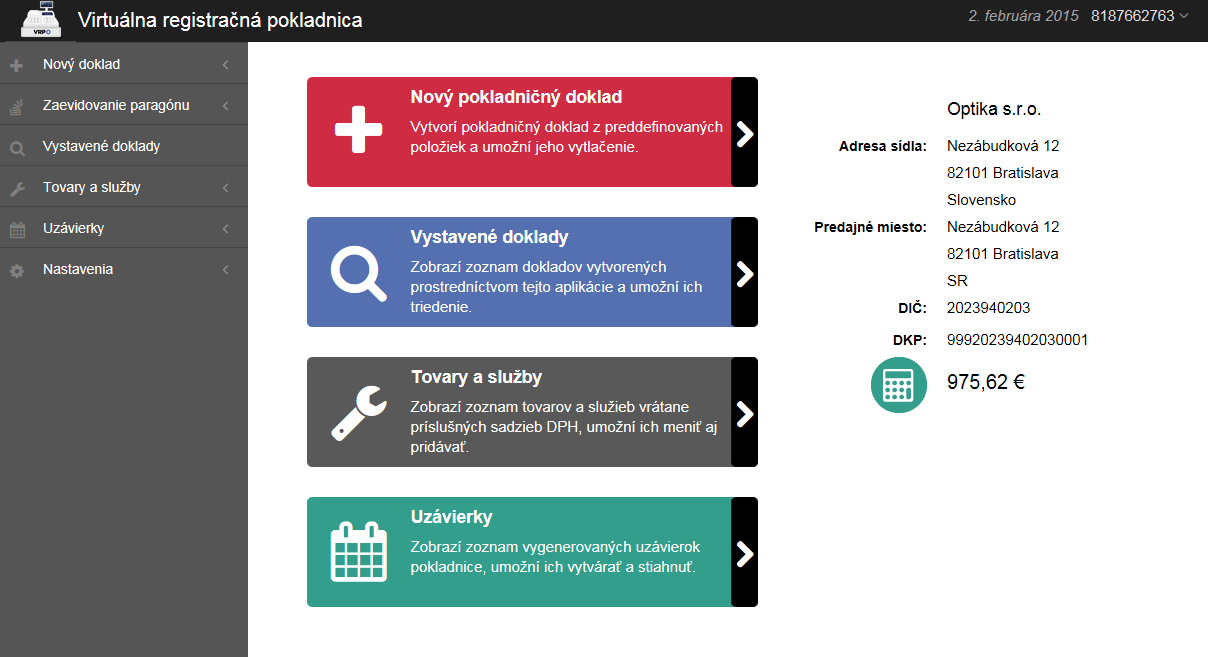Click the calendar icon on green tile
Screen dimensions: 1208x657
pyautogui.click(x=358, y=552)
